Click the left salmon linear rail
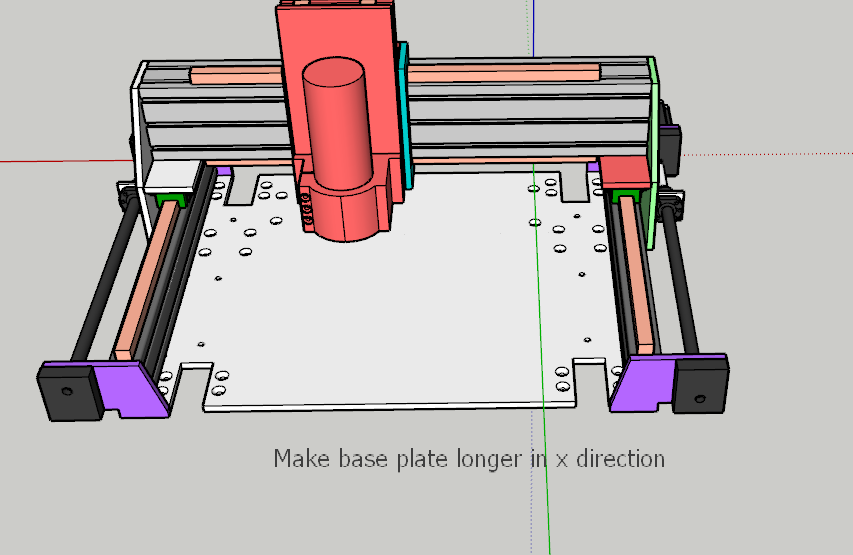The image size is (853, 555). (x=142, y=280)
